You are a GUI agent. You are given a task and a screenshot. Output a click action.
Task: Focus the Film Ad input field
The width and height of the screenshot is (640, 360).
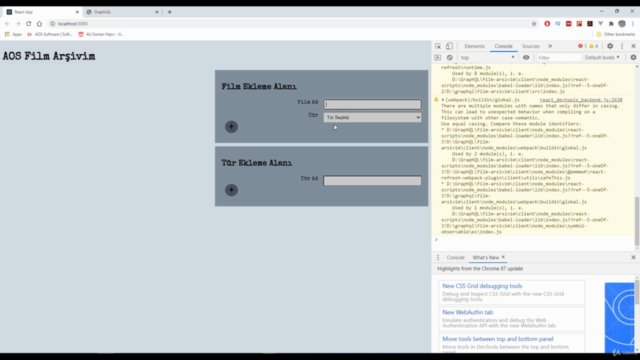click(372, 104)
